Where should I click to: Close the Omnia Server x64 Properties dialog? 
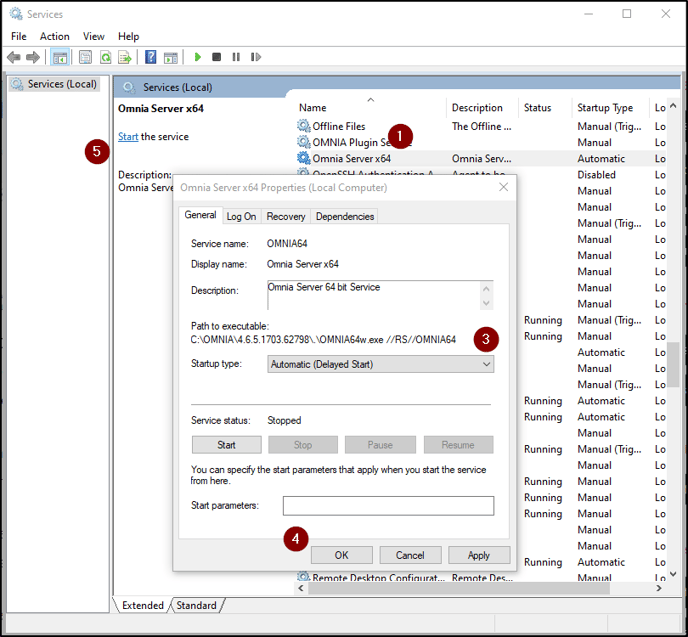pyautogui.click(x=503, y=187)
